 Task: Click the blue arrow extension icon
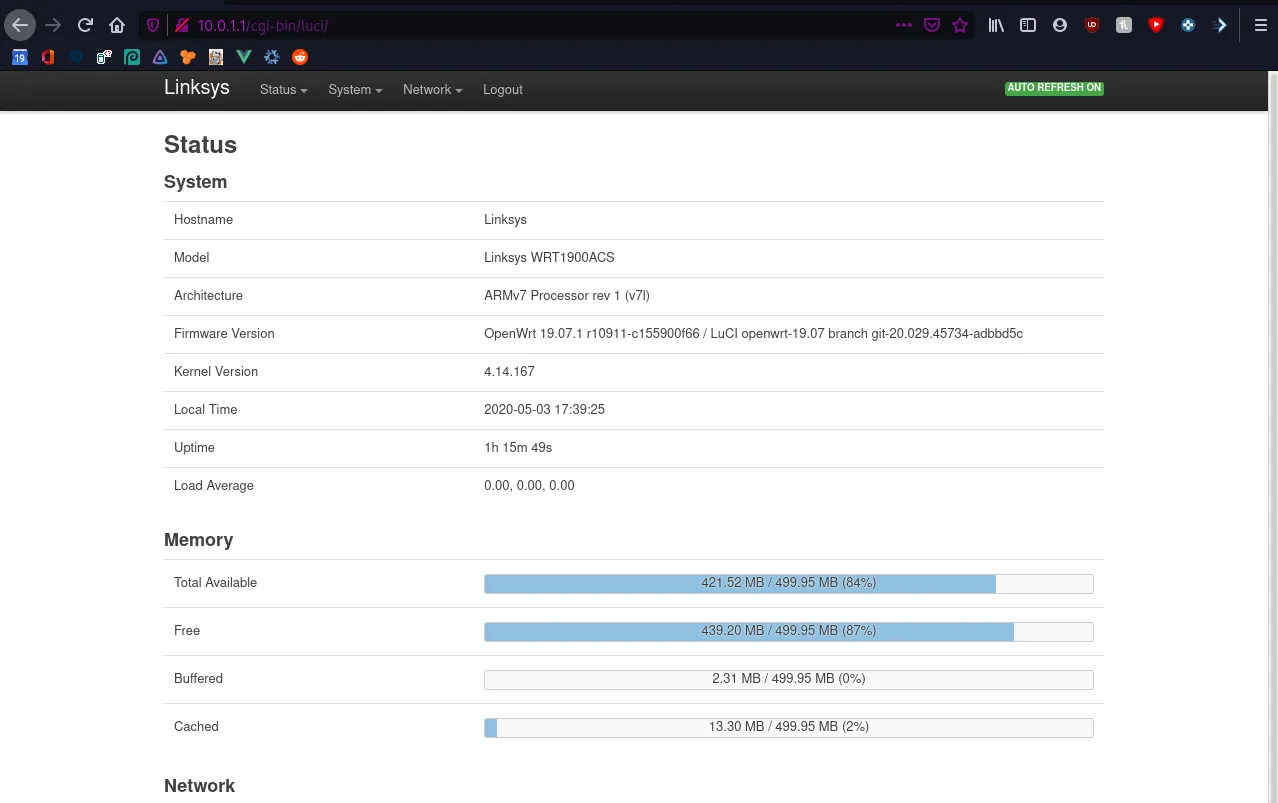coord(1220,25)
